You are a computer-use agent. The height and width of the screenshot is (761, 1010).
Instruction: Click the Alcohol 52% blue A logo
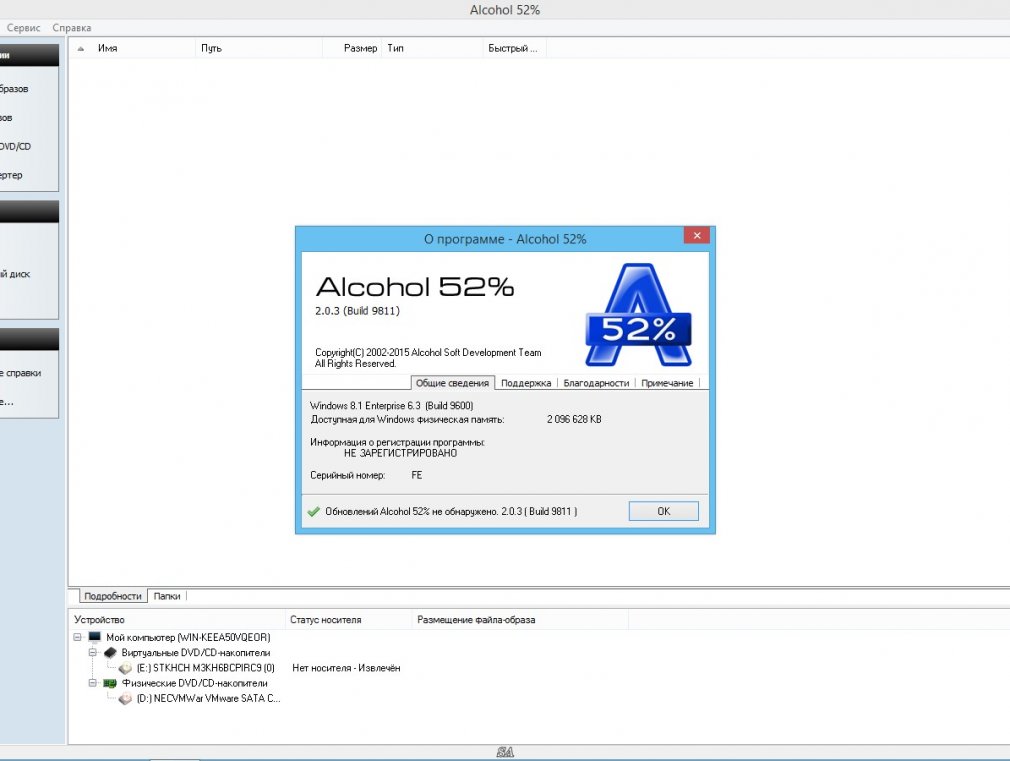point(638,314)
